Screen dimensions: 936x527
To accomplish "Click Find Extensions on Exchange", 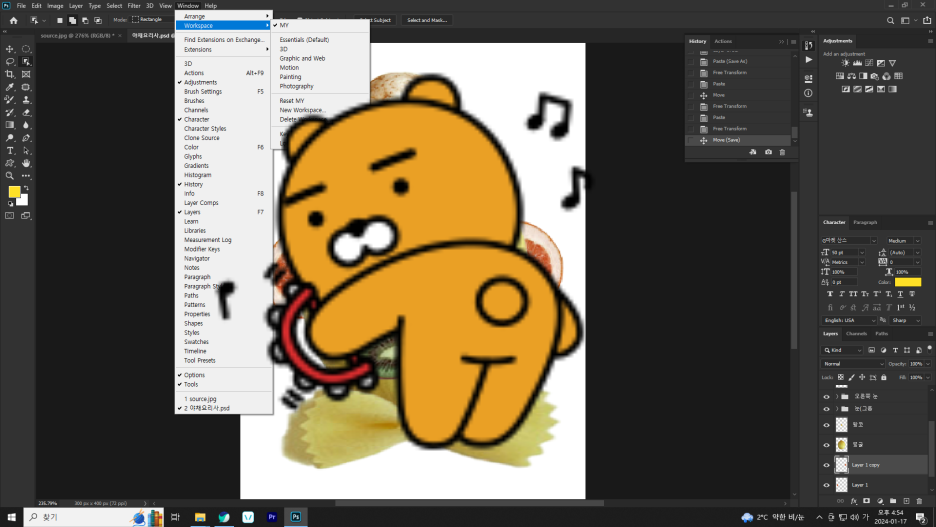I will click(x=224, y=39).
